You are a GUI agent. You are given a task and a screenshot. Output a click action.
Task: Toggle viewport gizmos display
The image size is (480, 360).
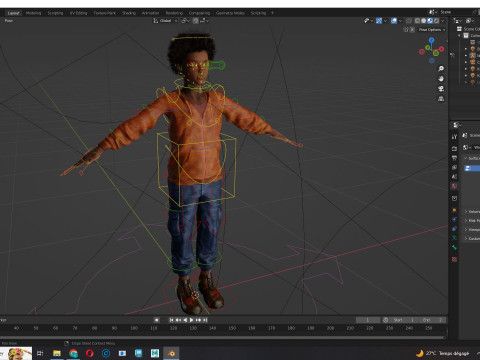click(379, 21)
